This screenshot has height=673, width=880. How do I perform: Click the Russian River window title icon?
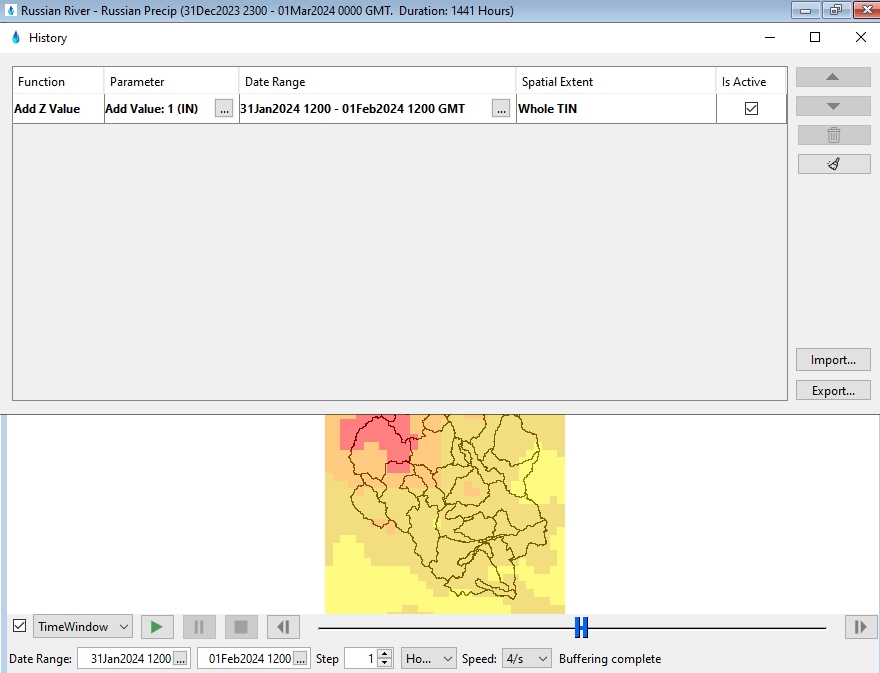pyautogui.click(x=11, y=10)
